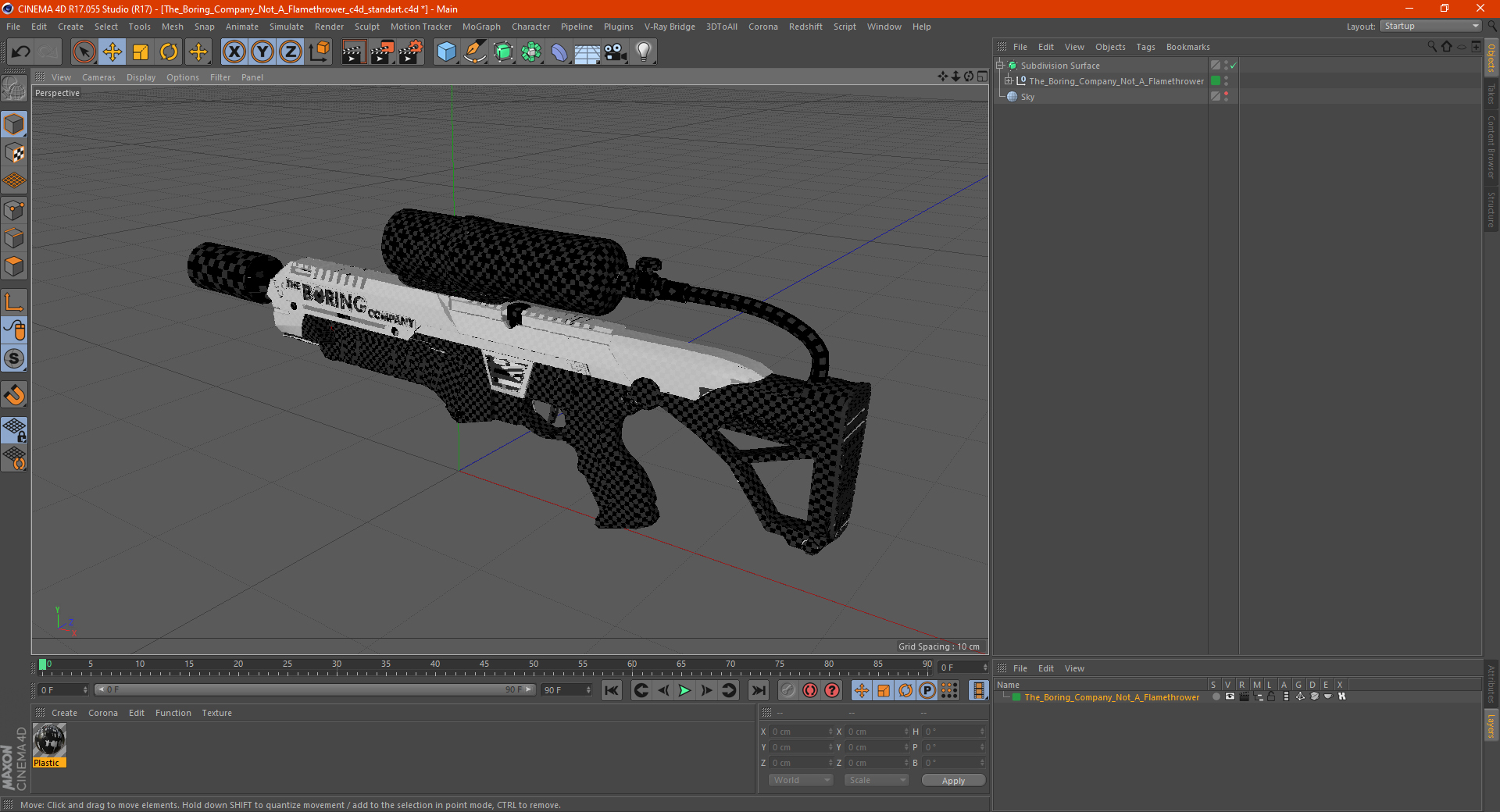Switch to the Content Browser side tab
The image size is (1500, 812).
pos(1491,148)
